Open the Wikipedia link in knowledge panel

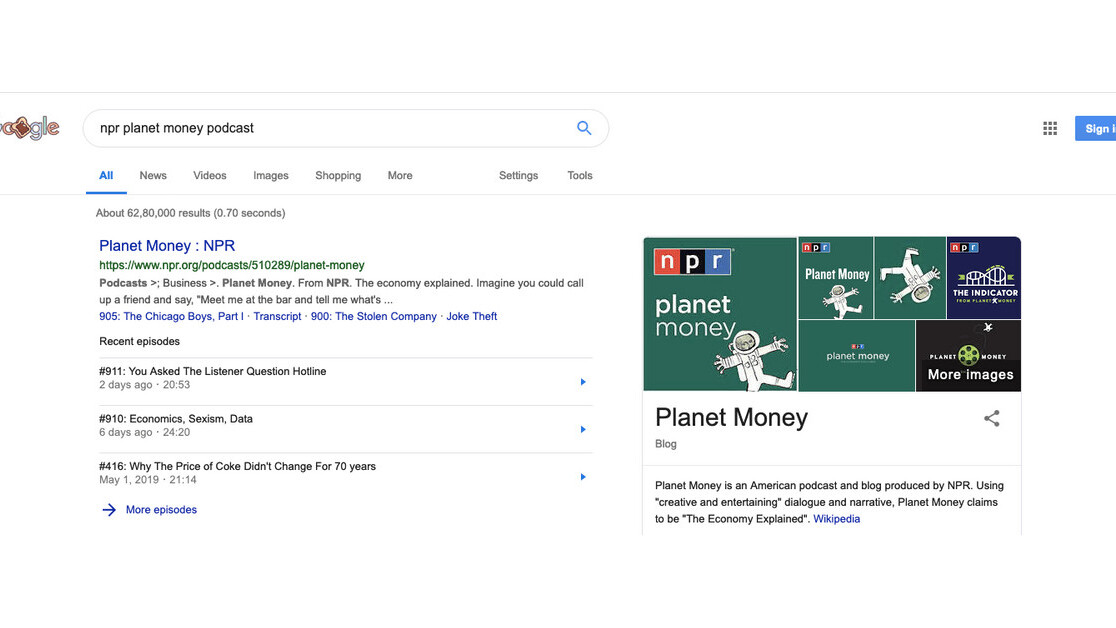[836, 519]
